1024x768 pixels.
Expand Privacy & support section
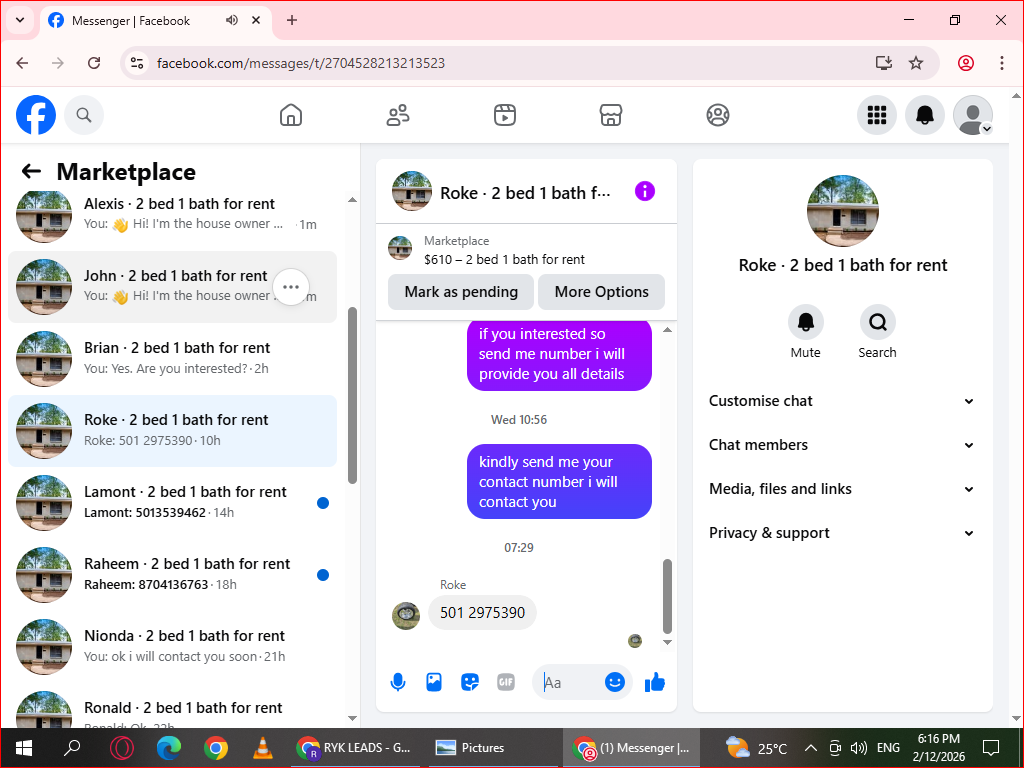coord(842,533)
